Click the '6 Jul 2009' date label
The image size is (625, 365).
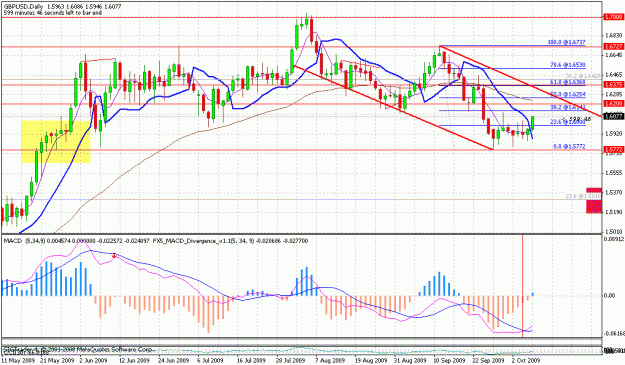click(x=209, y=360)
